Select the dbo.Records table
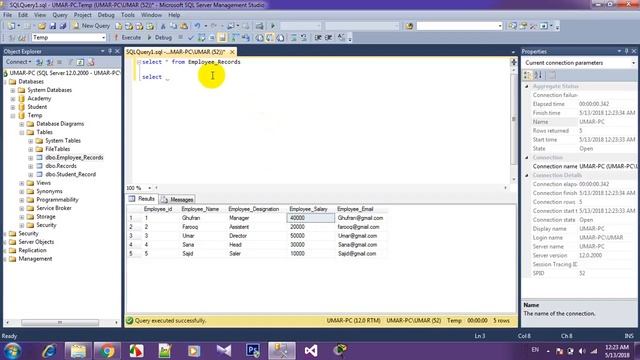 click(61, 166)
